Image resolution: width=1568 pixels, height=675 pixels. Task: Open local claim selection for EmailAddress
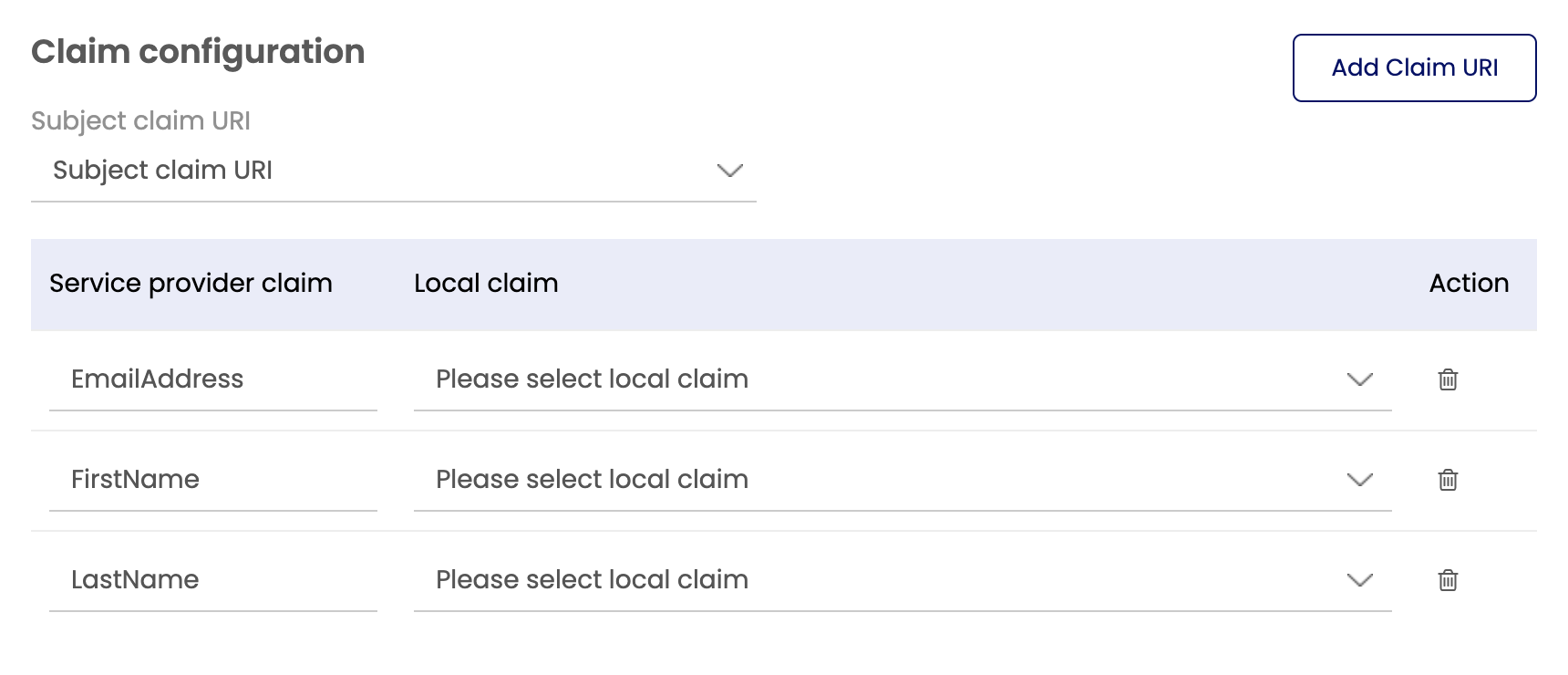click(820, 379)
